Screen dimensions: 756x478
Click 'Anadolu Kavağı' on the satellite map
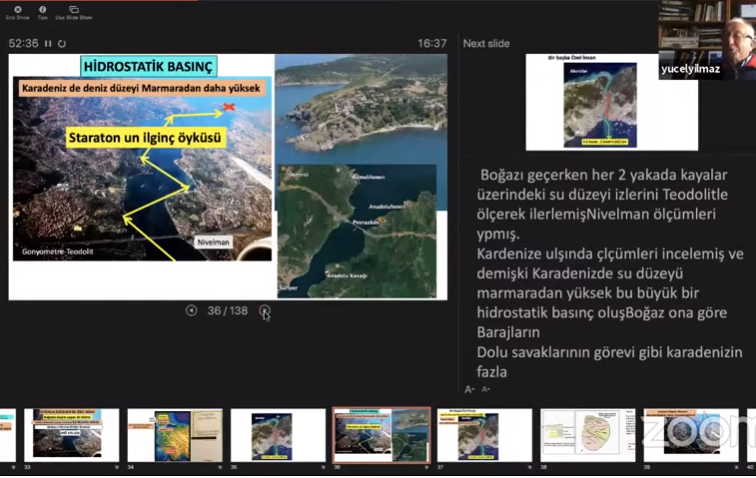click(347, 275)
